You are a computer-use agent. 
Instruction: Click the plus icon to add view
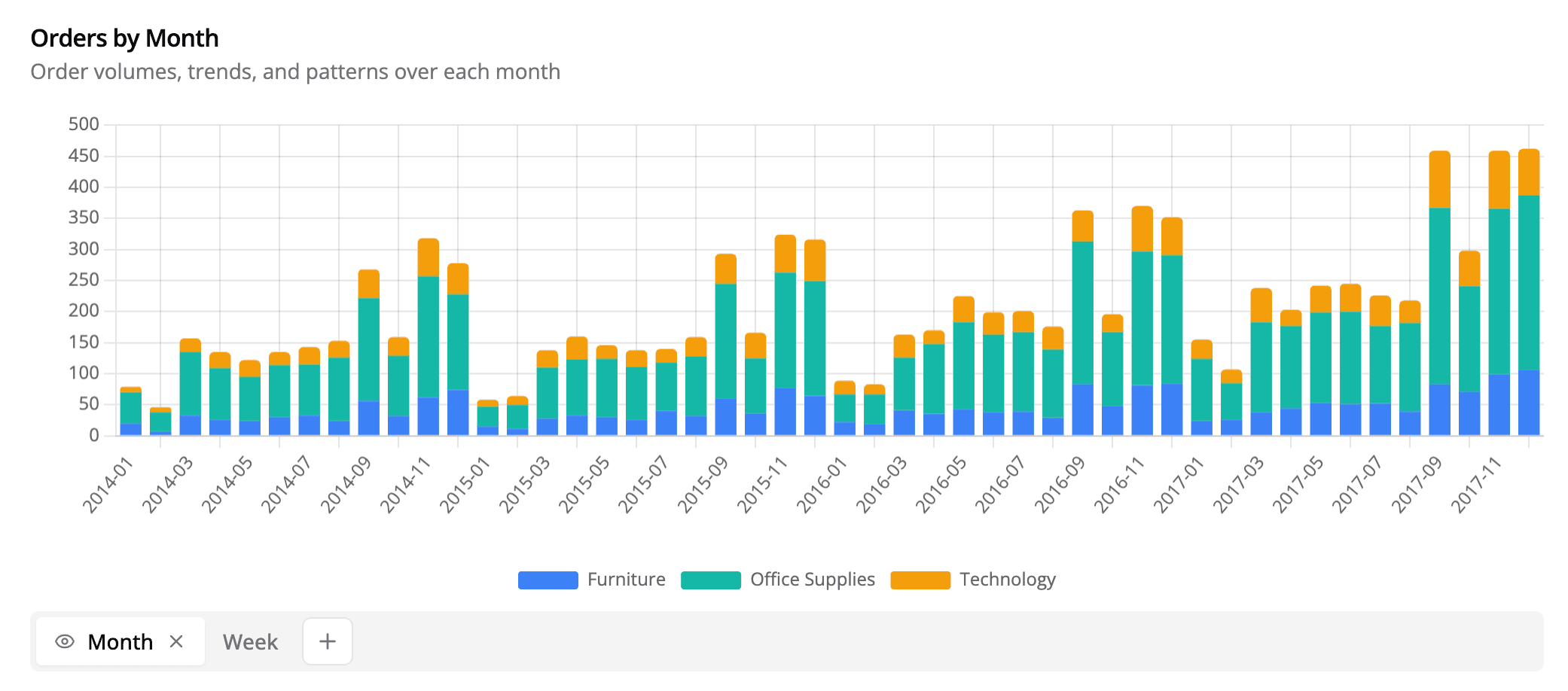click(327, 641)
